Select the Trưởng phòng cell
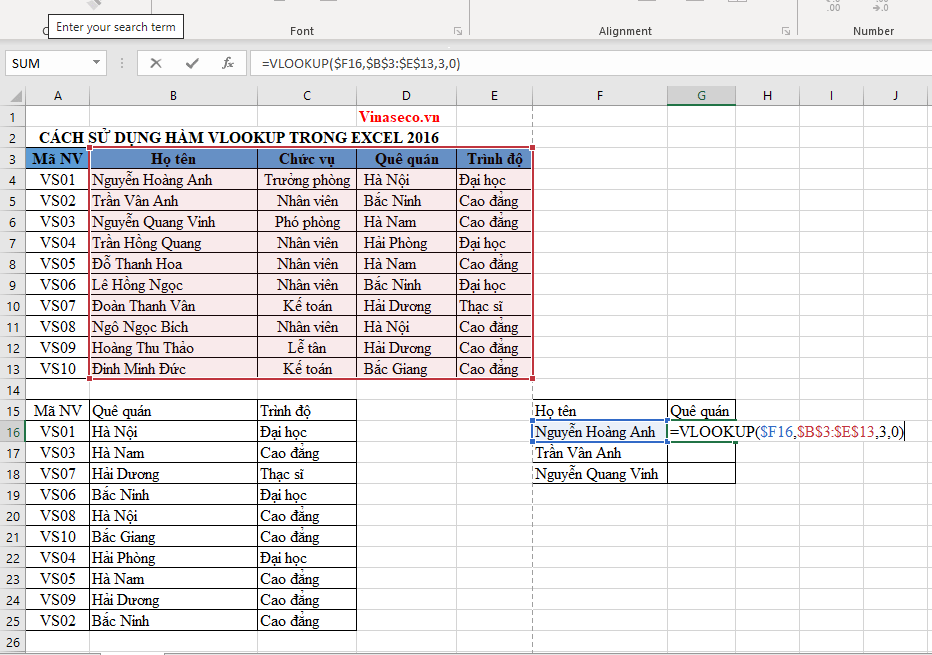 (x=307, y=180)
